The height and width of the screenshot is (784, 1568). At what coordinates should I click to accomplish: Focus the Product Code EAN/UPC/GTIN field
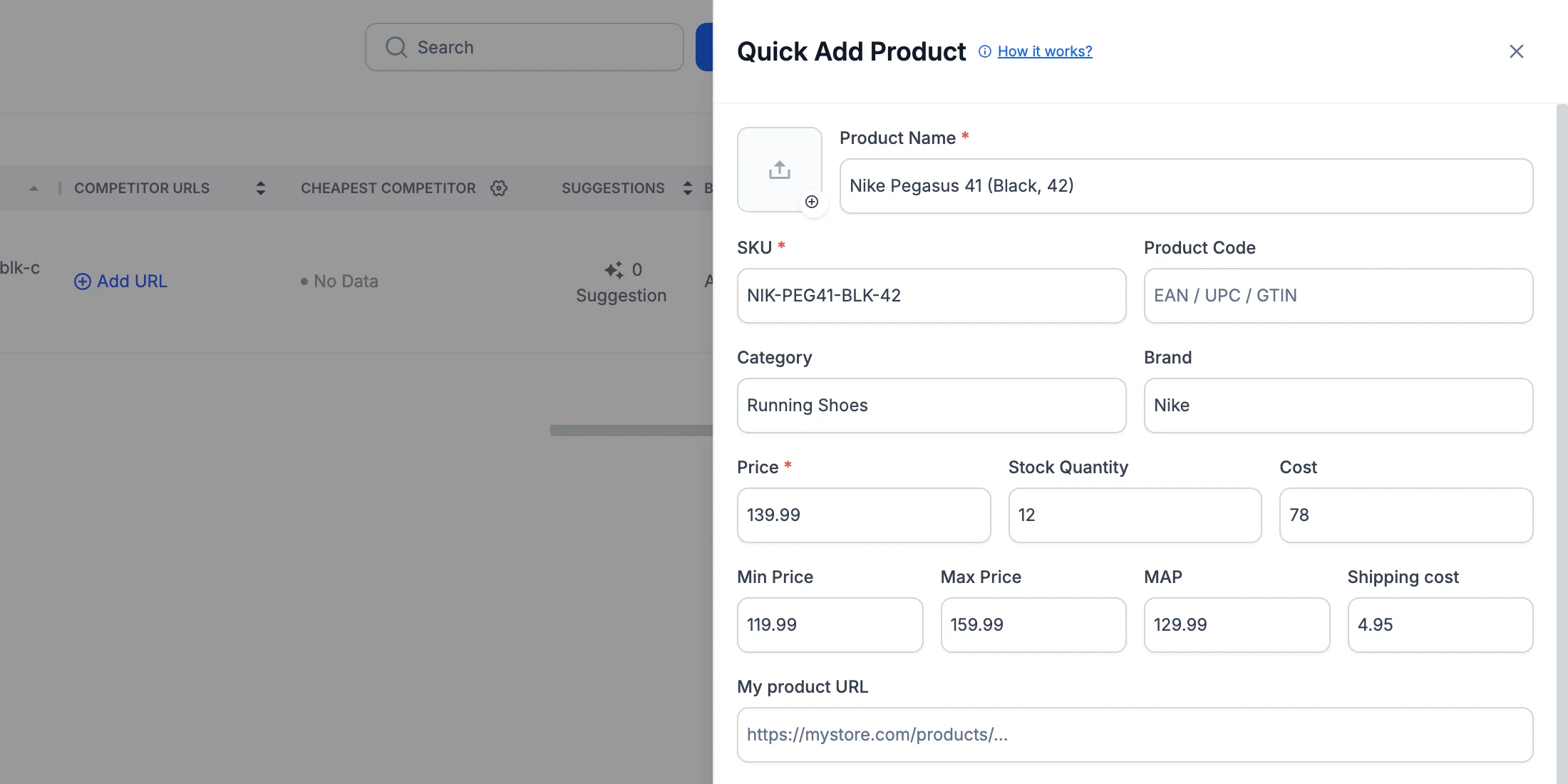tap(1339, 296)
